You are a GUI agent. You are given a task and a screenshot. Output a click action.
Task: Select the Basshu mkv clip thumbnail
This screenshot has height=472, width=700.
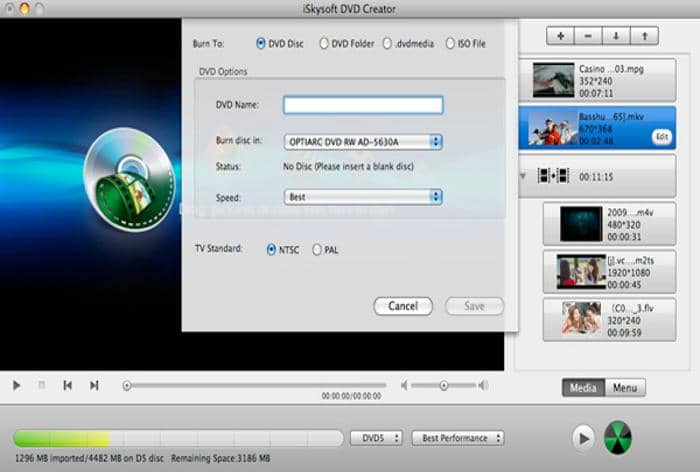(x=553, y=128)
